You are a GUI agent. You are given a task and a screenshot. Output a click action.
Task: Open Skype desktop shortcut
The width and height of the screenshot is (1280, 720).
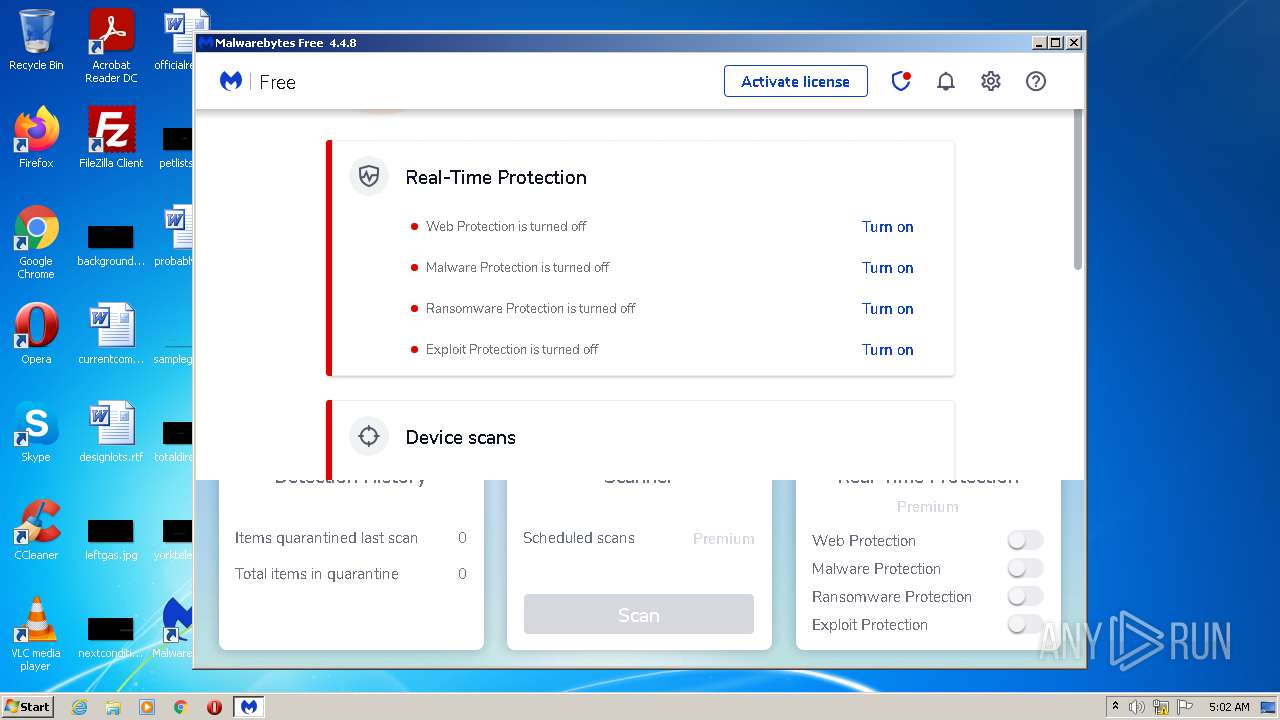click(x=36, y=432)
